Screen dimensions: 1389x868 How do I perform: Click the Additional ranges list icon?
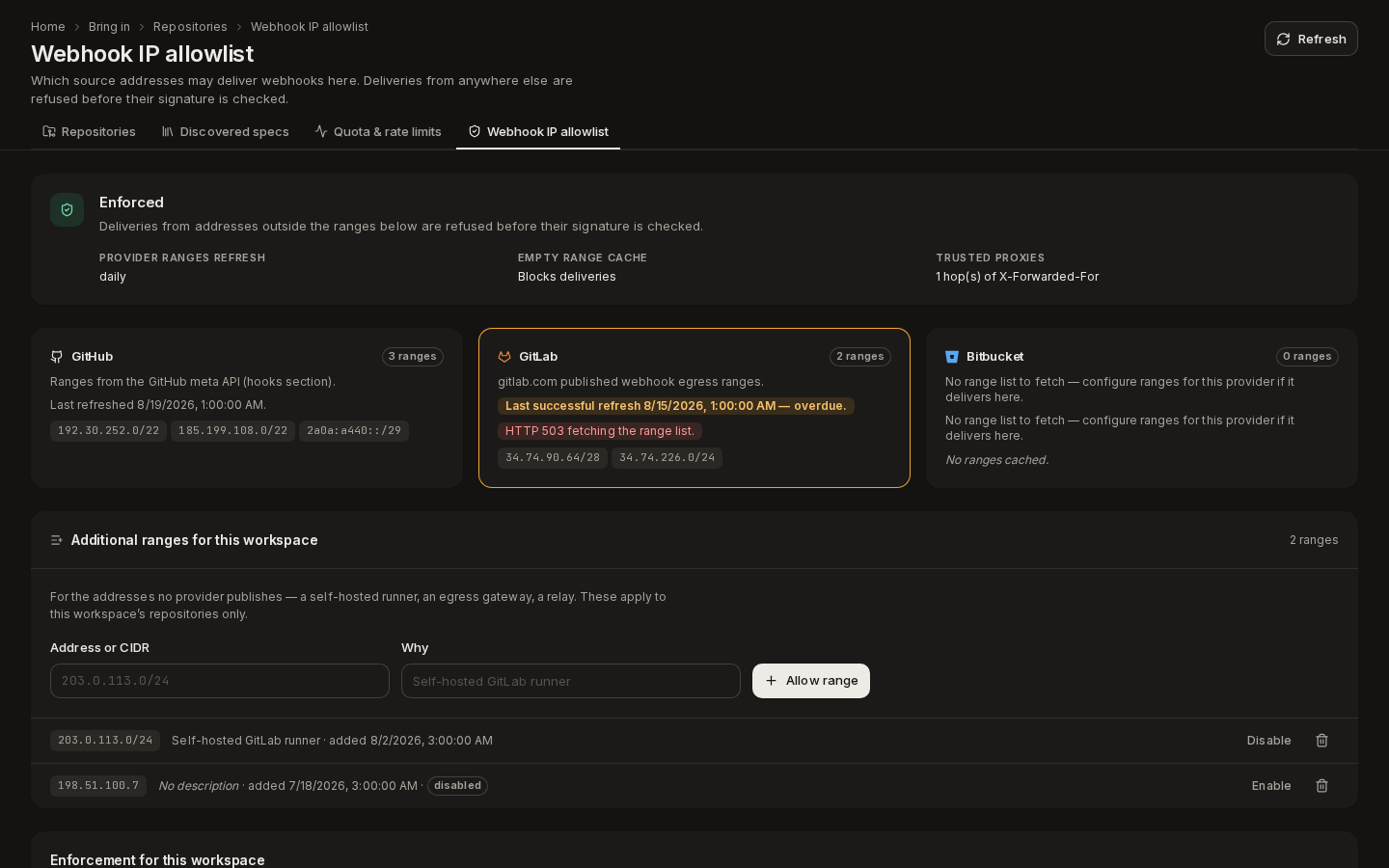point(57,540)
